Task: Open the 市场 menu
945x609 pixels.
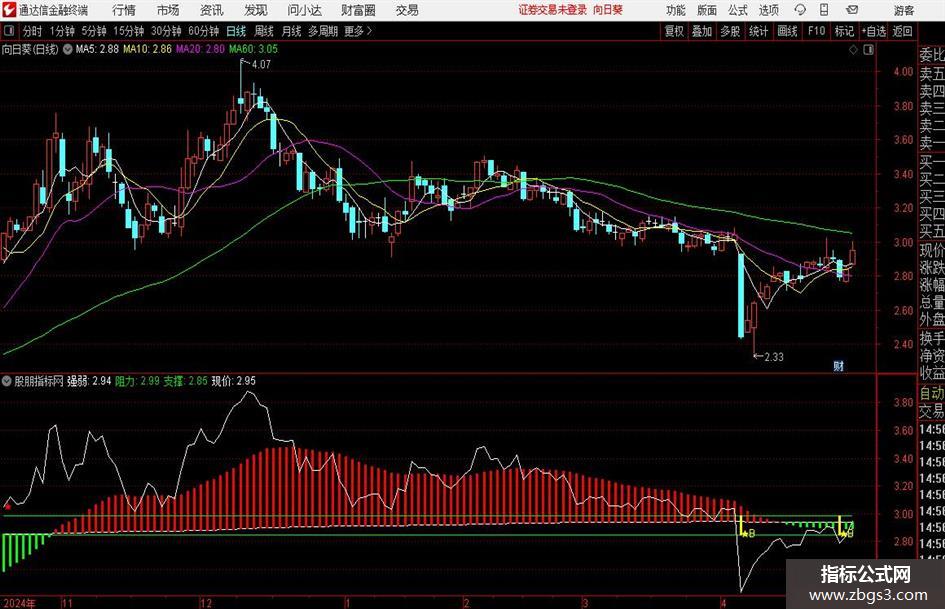Action: [x=168, y=10]
